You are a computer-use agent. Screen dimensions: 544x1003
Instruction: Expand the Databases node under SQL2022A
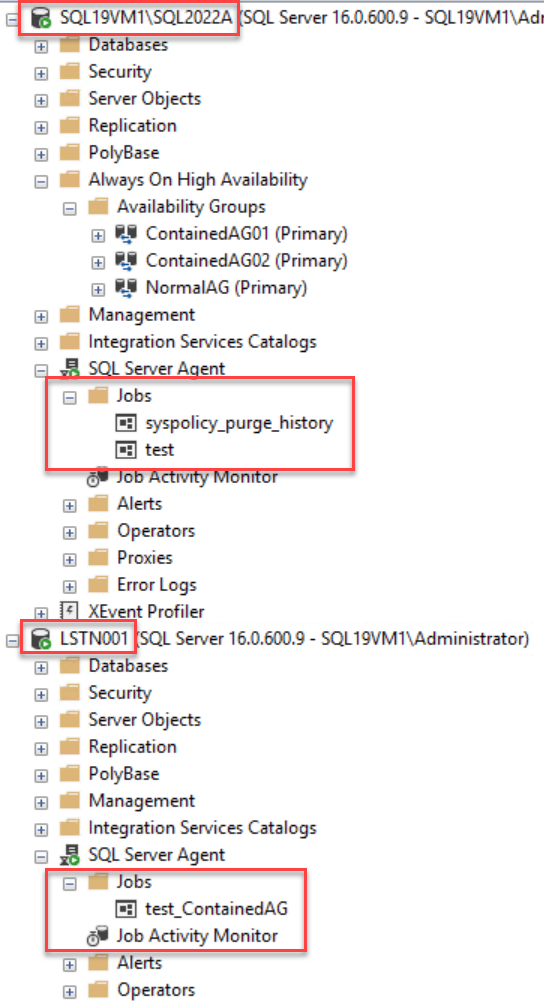42,47
